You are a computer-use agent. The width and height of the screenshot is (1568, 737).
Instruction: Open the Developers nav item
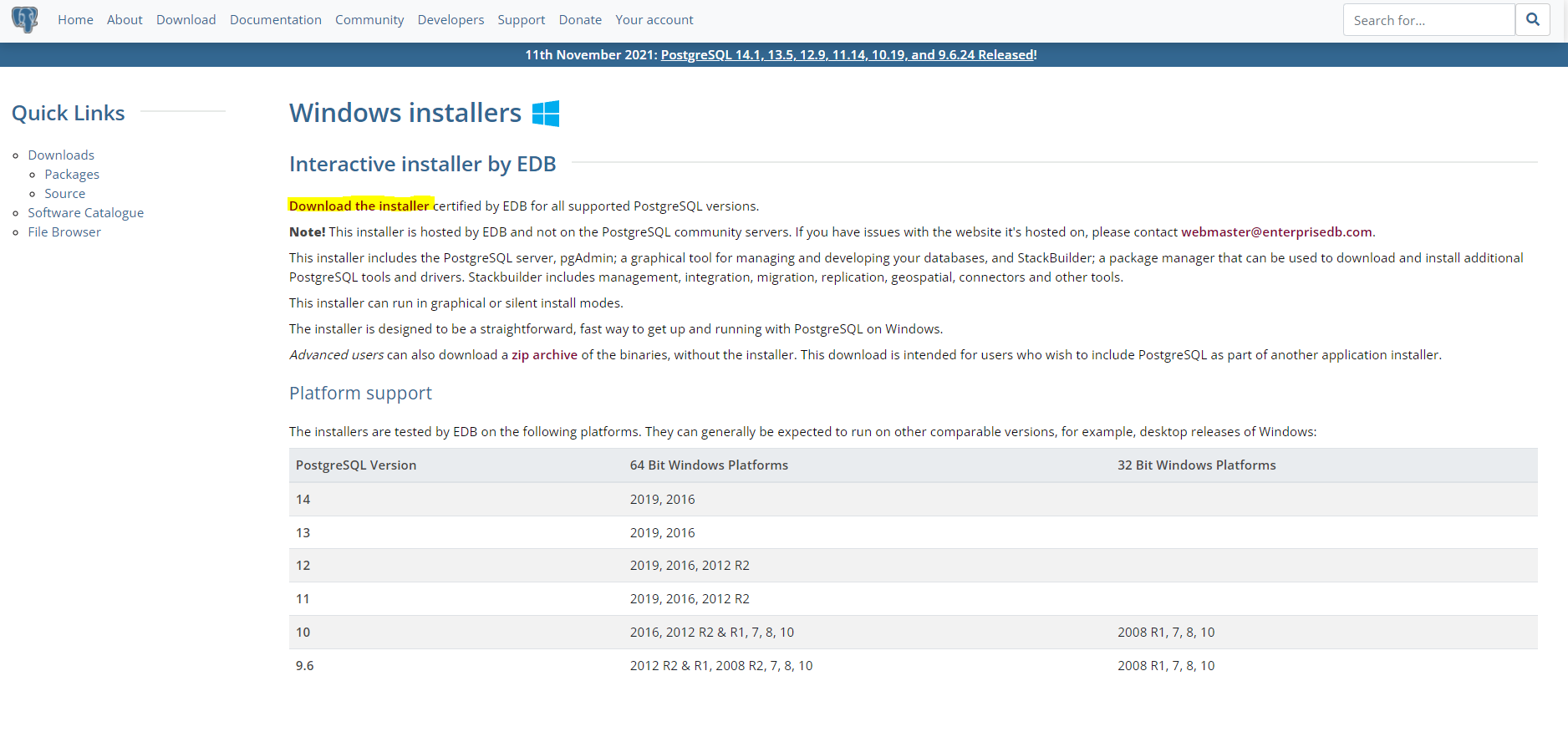(x=451, y=19)
